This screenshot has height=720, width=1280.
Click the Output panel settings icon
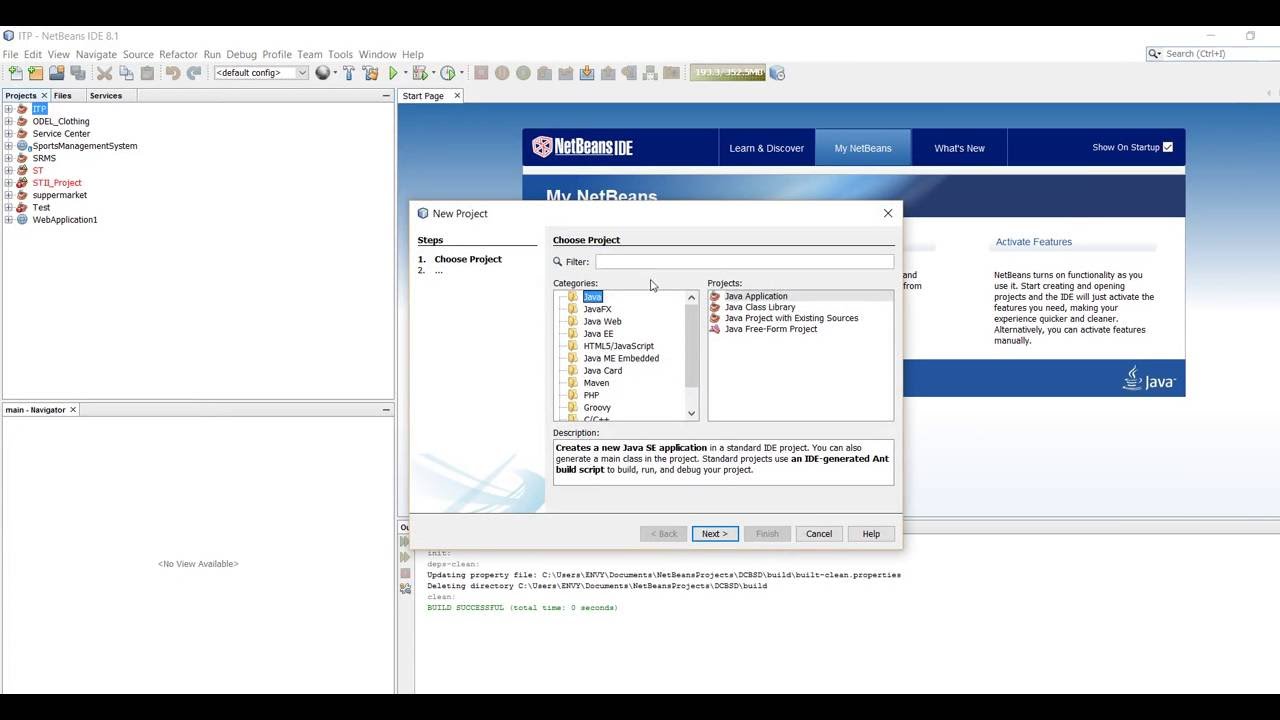(405, 589)
